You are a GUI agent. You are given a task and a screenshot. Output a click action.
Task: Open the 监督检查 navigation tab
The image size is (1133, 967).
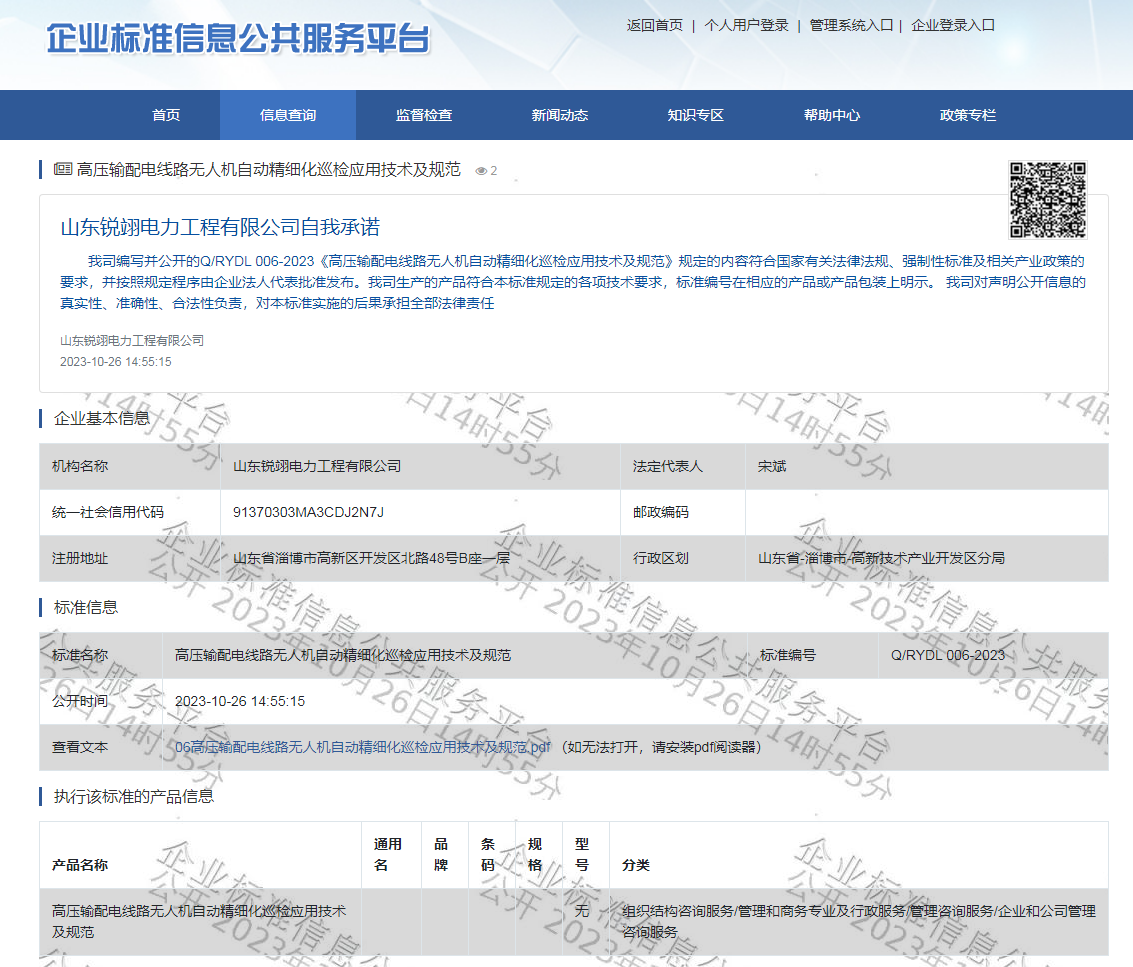point(424,115)
